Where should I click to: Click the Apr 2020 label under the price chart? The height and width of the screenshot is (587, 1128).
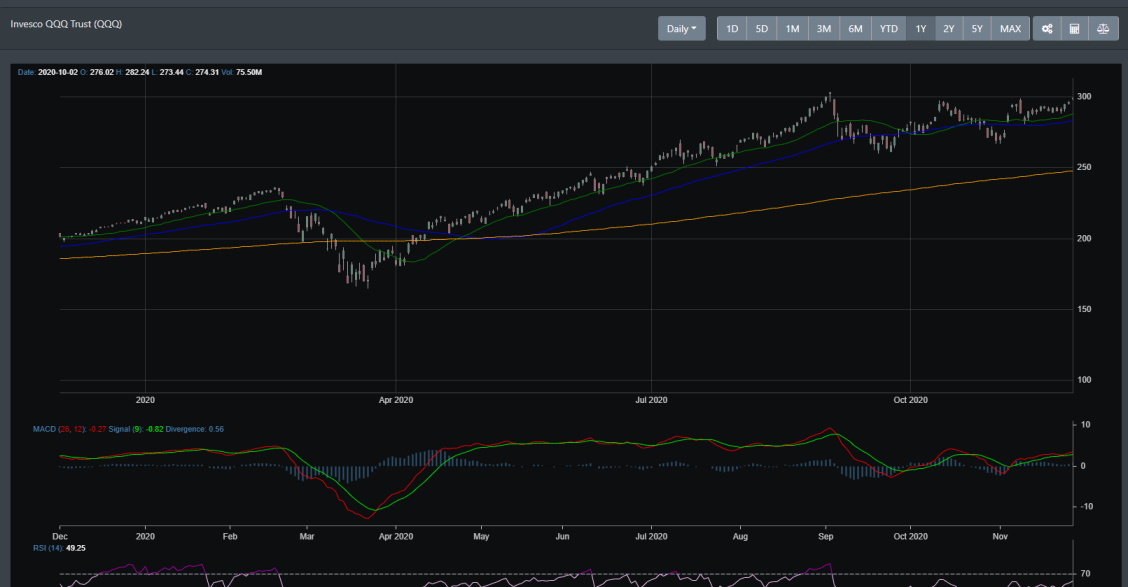(396, 400)
